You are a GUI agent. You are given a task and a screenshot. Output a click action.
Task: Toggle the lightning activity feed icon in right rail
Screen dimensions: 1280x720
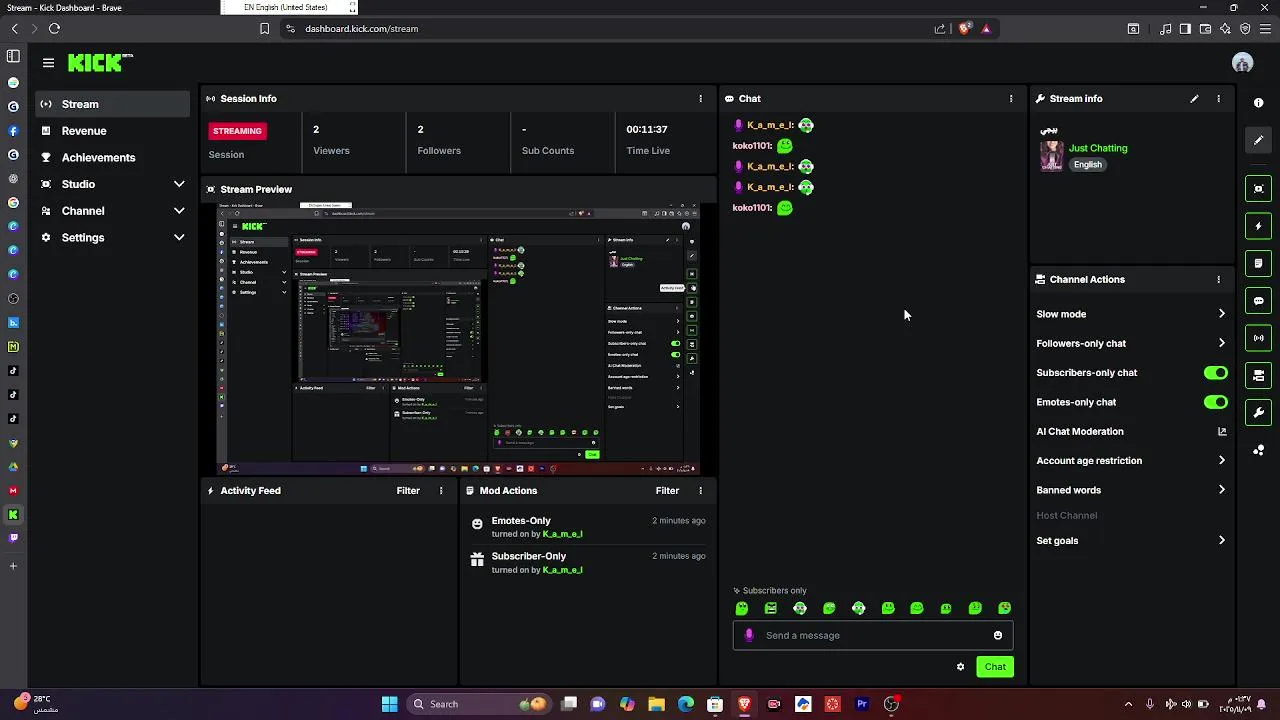click(1259, 226)
